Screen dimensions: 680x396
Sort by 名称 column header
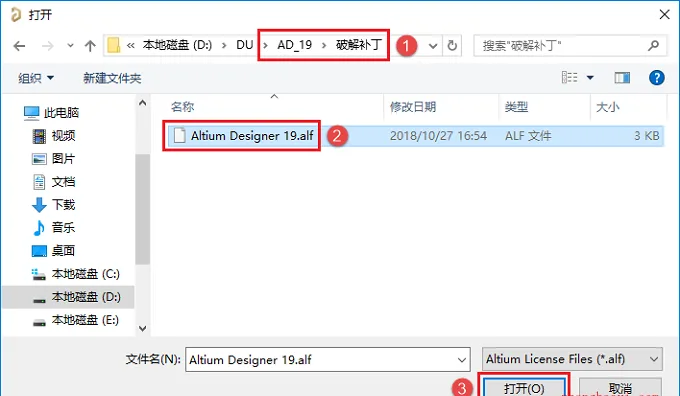(x=182, y=107)
